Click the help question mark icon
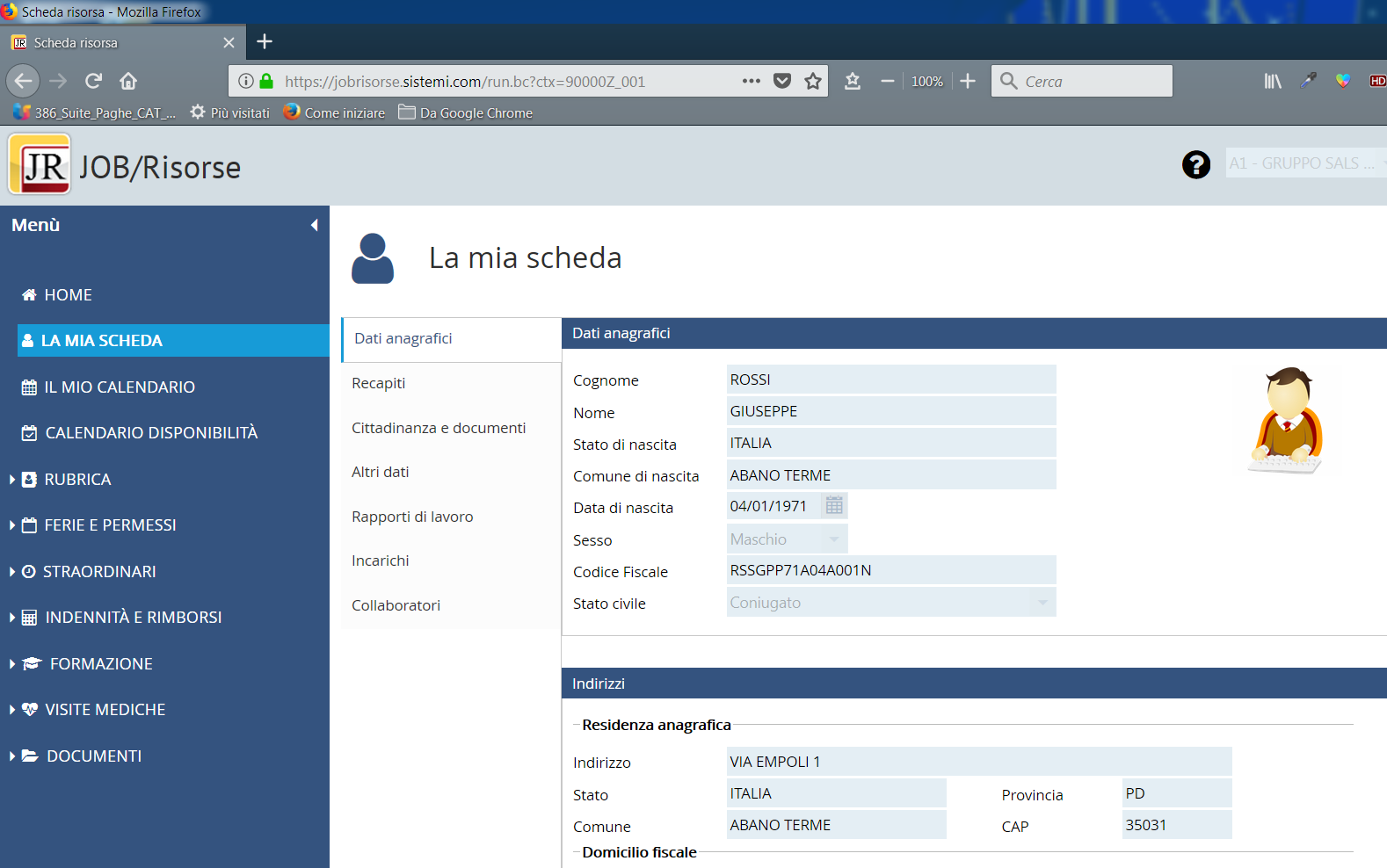Viewport: 1387px width, 868px height. tap(1195, 164)
